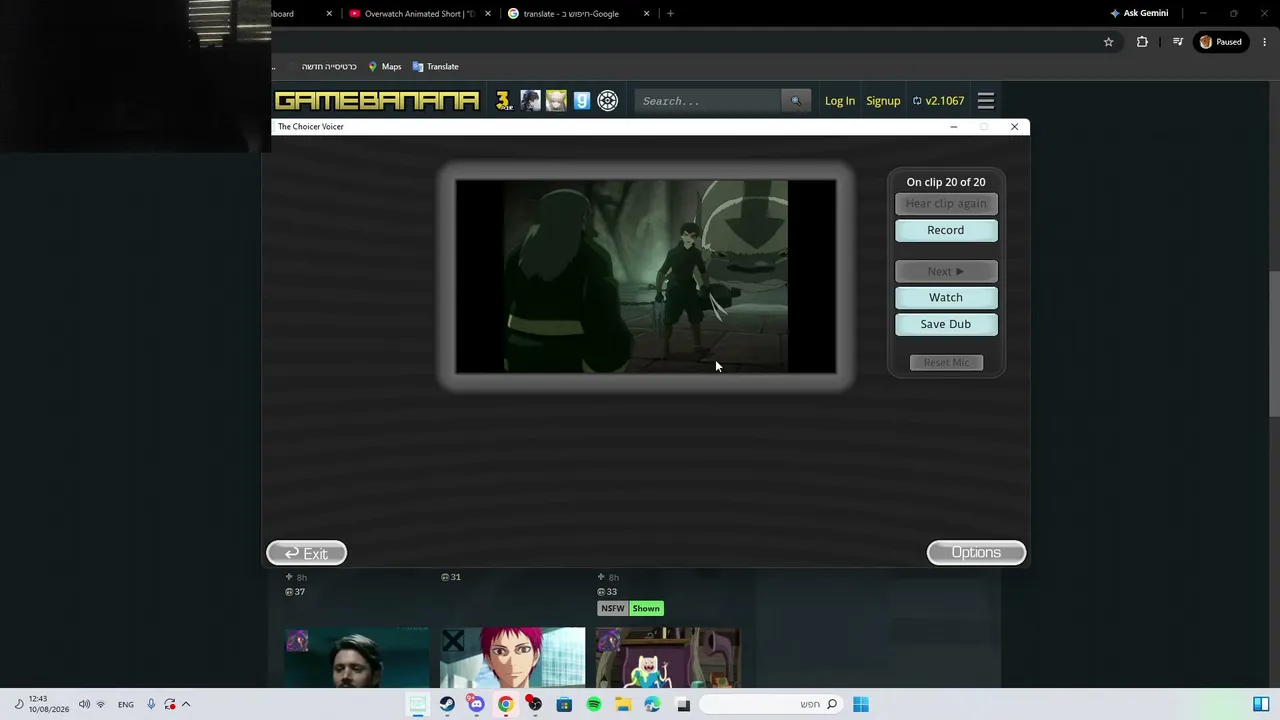The image size is (1280, 720).
Task: Open the black task view taskbar icon
Action: point(683,705)
